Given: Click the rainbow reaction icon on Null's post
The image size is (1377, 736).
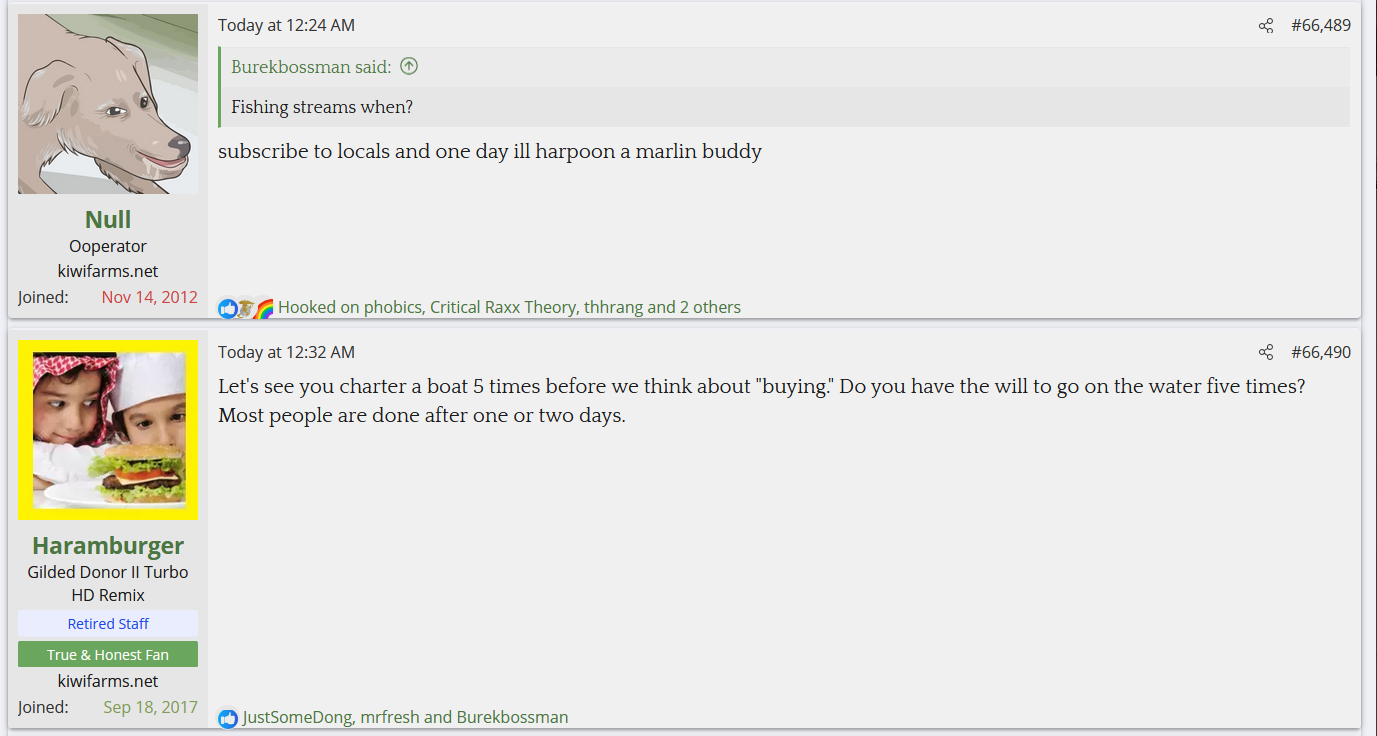Looking at the screenshot, I should tap(264, 308).
